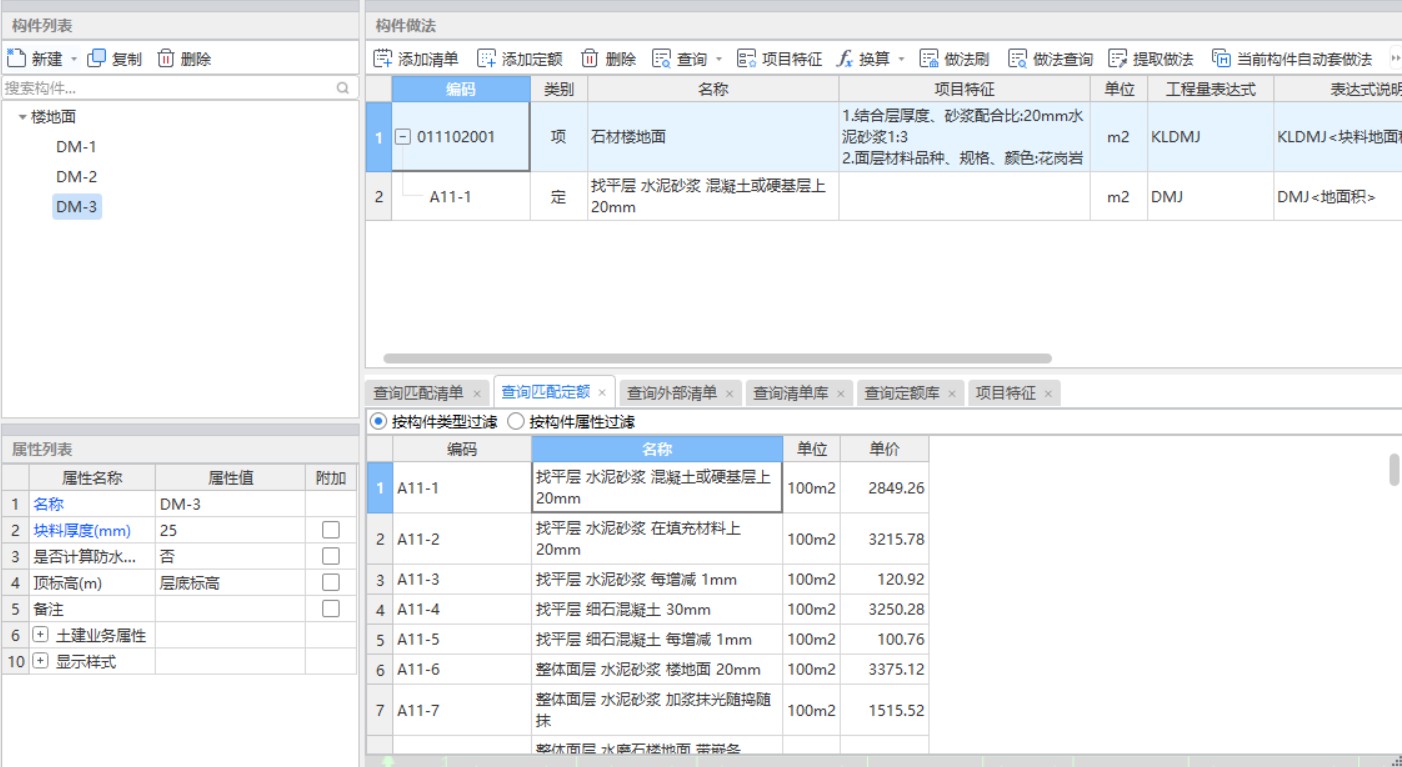Select quota row A11-4 细石混凝土 30mm
This screenshot has width=1402, height=767.
pyautogui.click(x=647, y=610)
